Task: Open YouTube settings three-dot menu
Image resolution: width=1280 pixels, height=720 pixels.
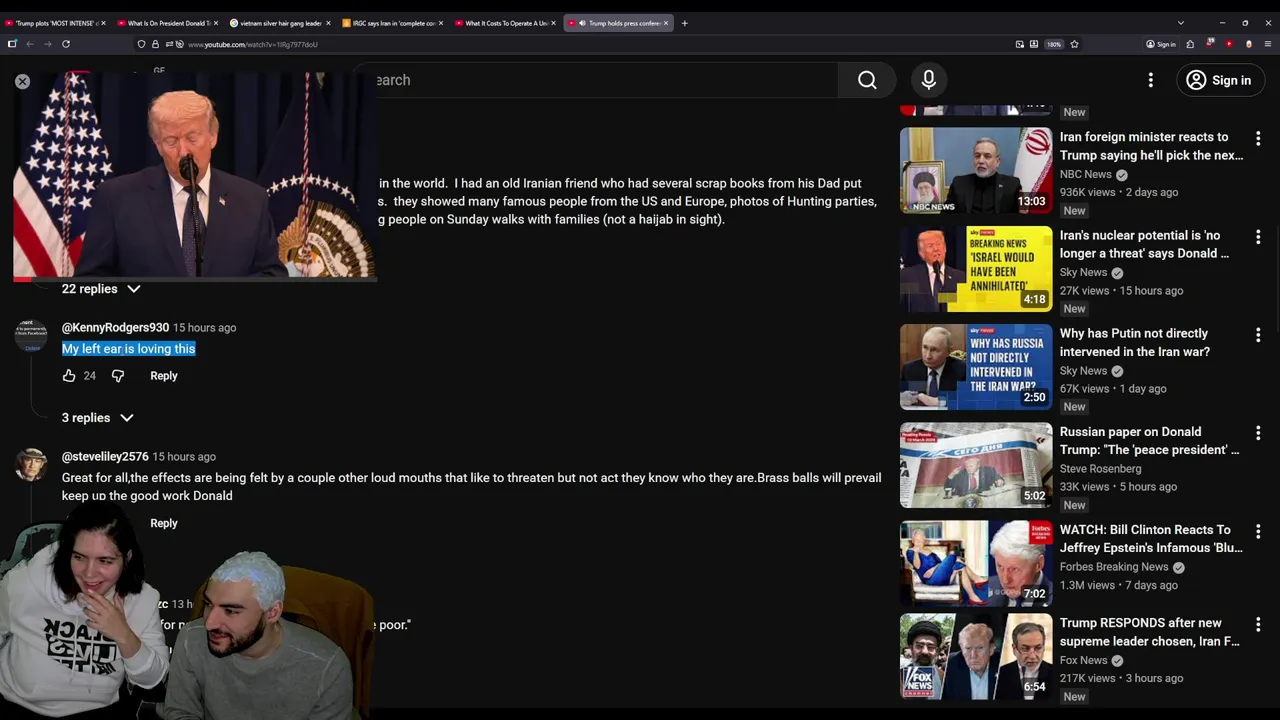Action: (x=1151, y=80)
